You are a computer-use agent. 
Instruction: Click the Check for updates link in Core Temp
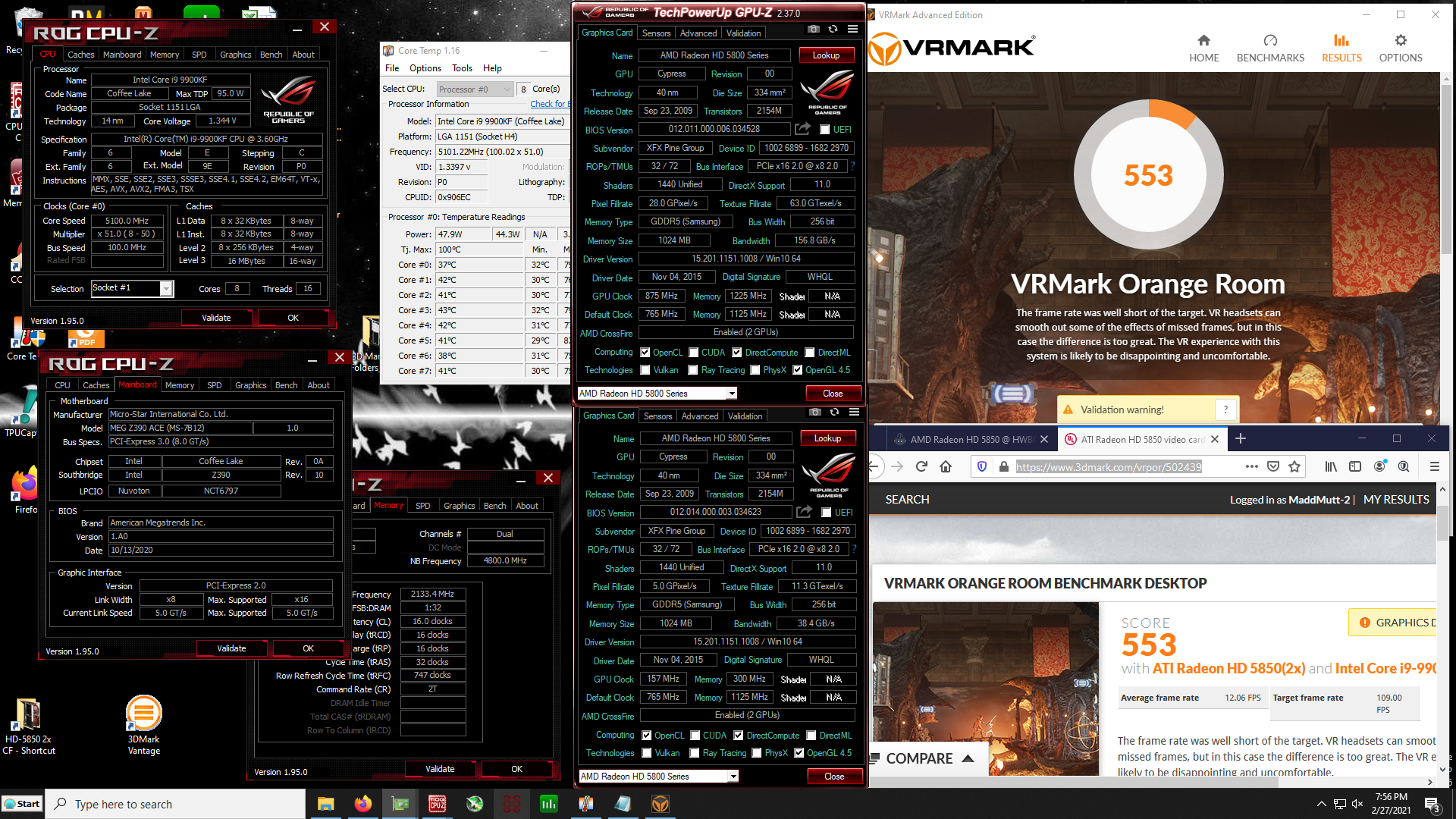pyautogui.click(x=549, y=104)
